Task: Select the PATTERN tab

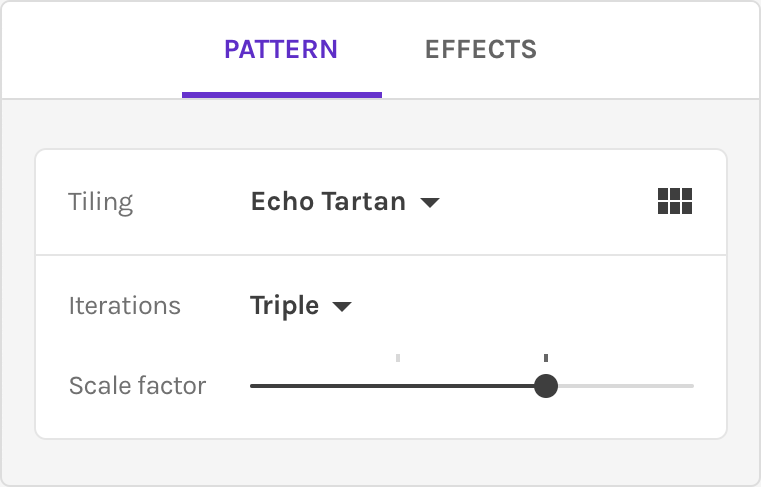Action: click(281, 50)
